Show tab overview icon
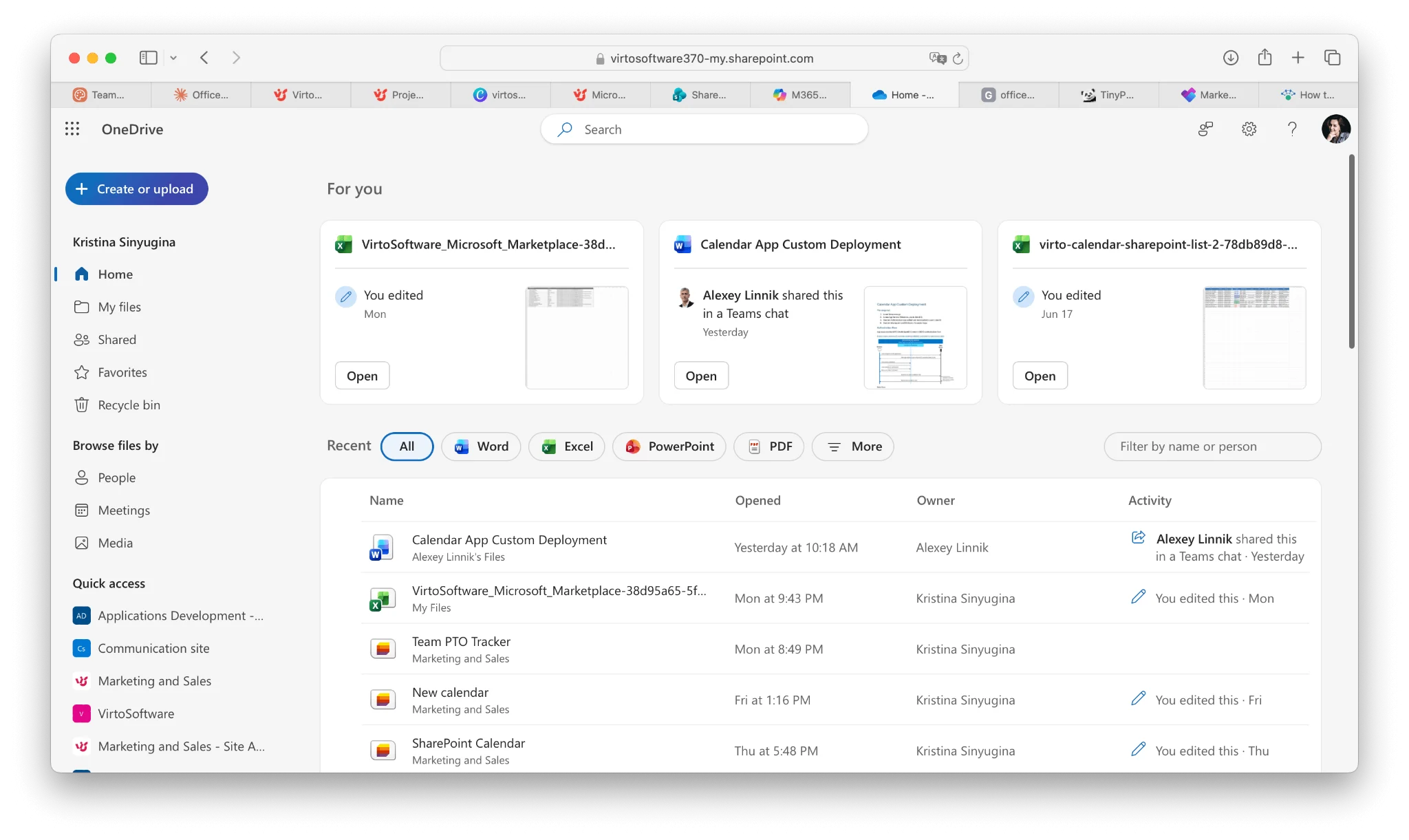Image resolution: width=1409 pixels, height=840 pixels. 1332,58
